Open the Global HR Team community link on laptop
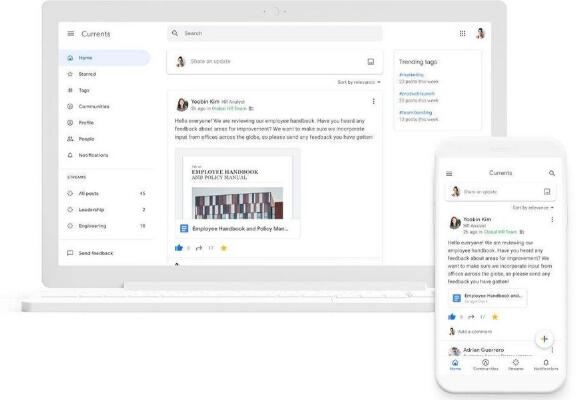 229,108
